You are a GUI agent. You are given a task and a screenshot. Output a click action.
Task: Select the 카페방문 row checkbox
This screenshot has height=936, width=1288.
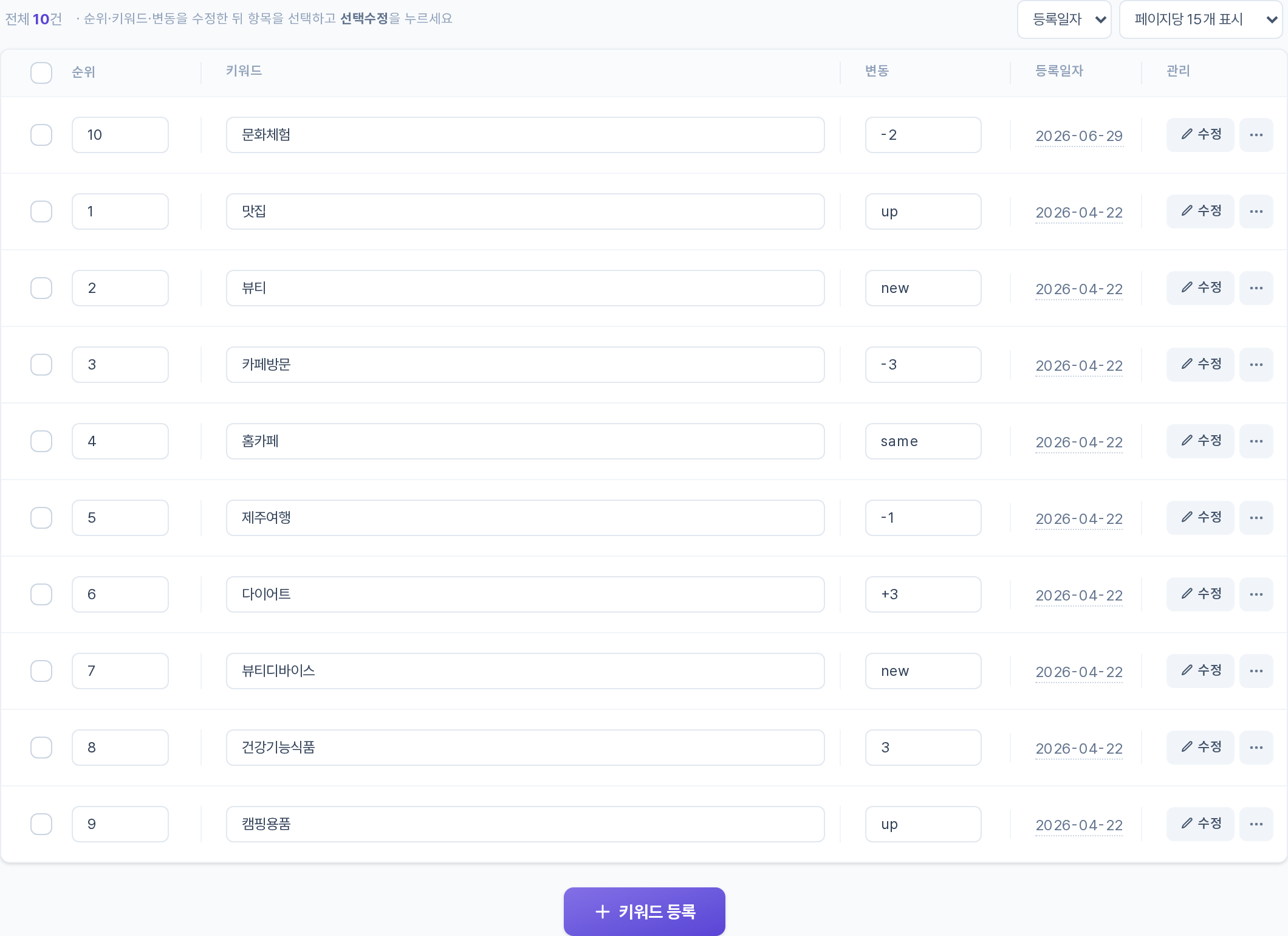[41, 365]
